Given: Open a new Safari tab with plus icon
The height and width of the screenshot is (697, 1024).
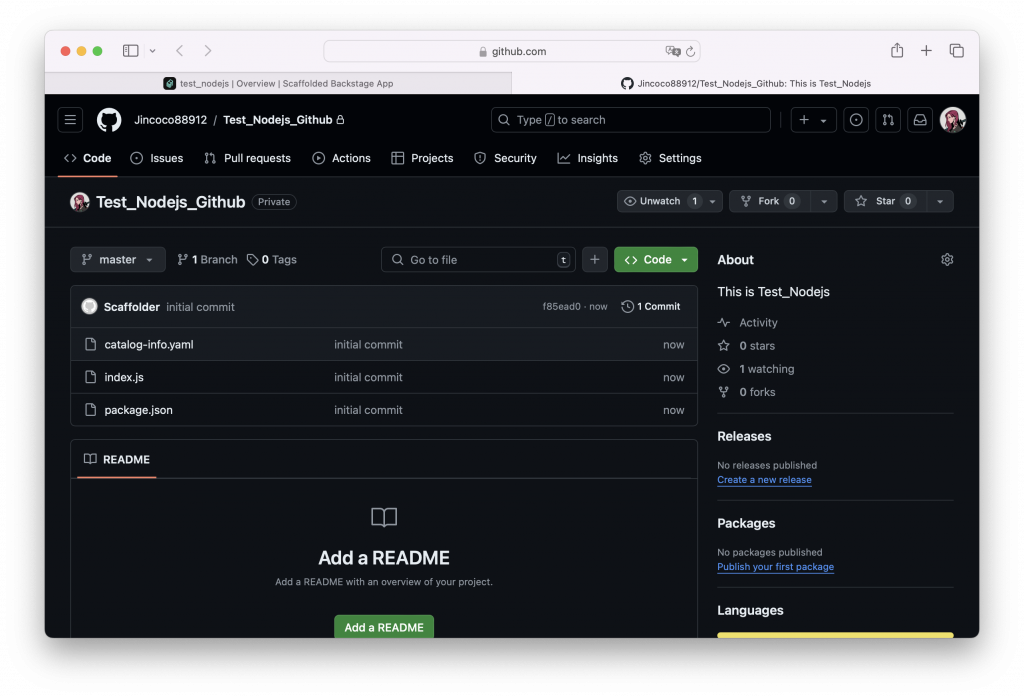Looking at the screenshot, I should pos(926,51).
